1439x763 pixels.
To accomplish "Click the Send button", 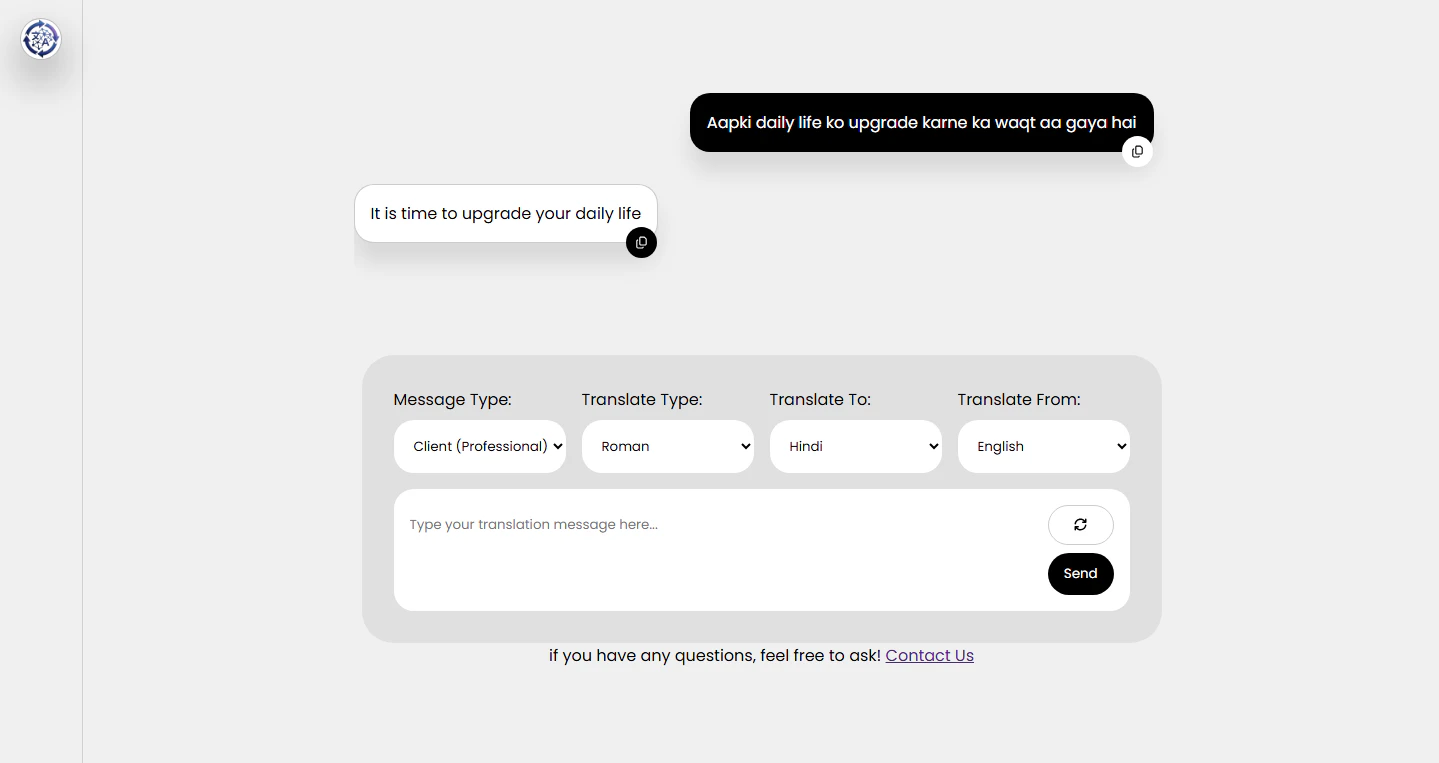I will click(x=1080, y=573).
